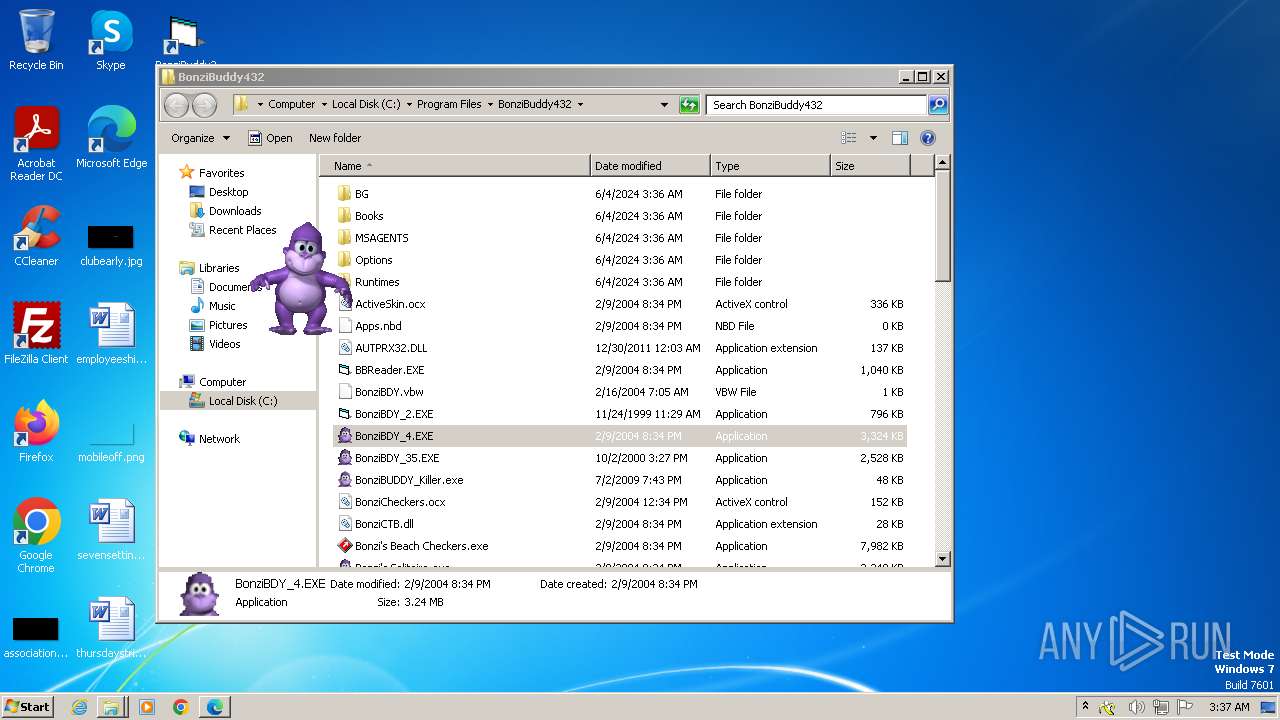Viewport: 1280px width, 720px height.
Task: Open the Start menu
Action: click(27, 706)
